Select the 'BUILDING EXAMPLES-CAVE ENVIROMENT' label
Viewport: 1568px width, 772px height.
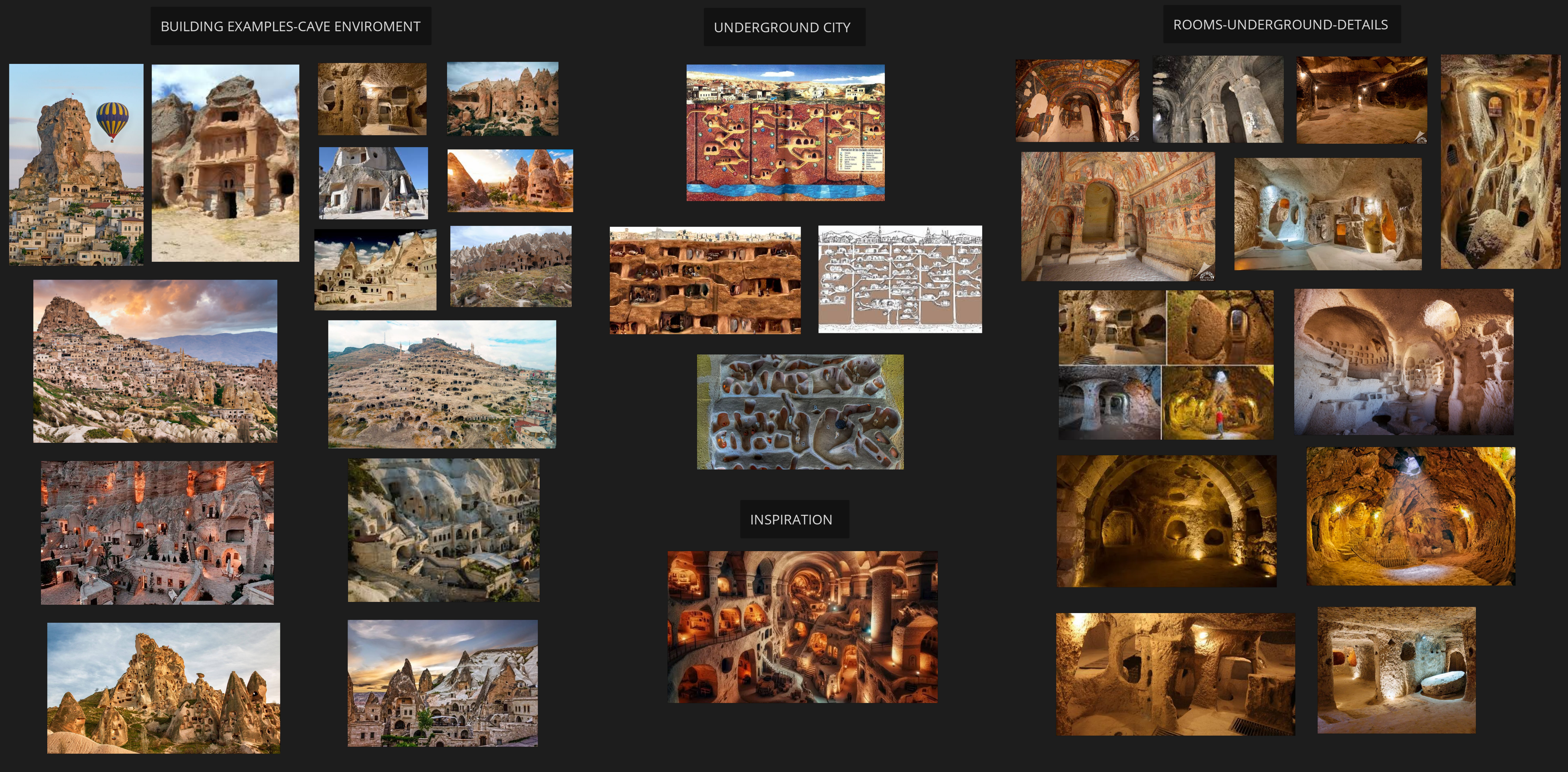tap(290, 26)
